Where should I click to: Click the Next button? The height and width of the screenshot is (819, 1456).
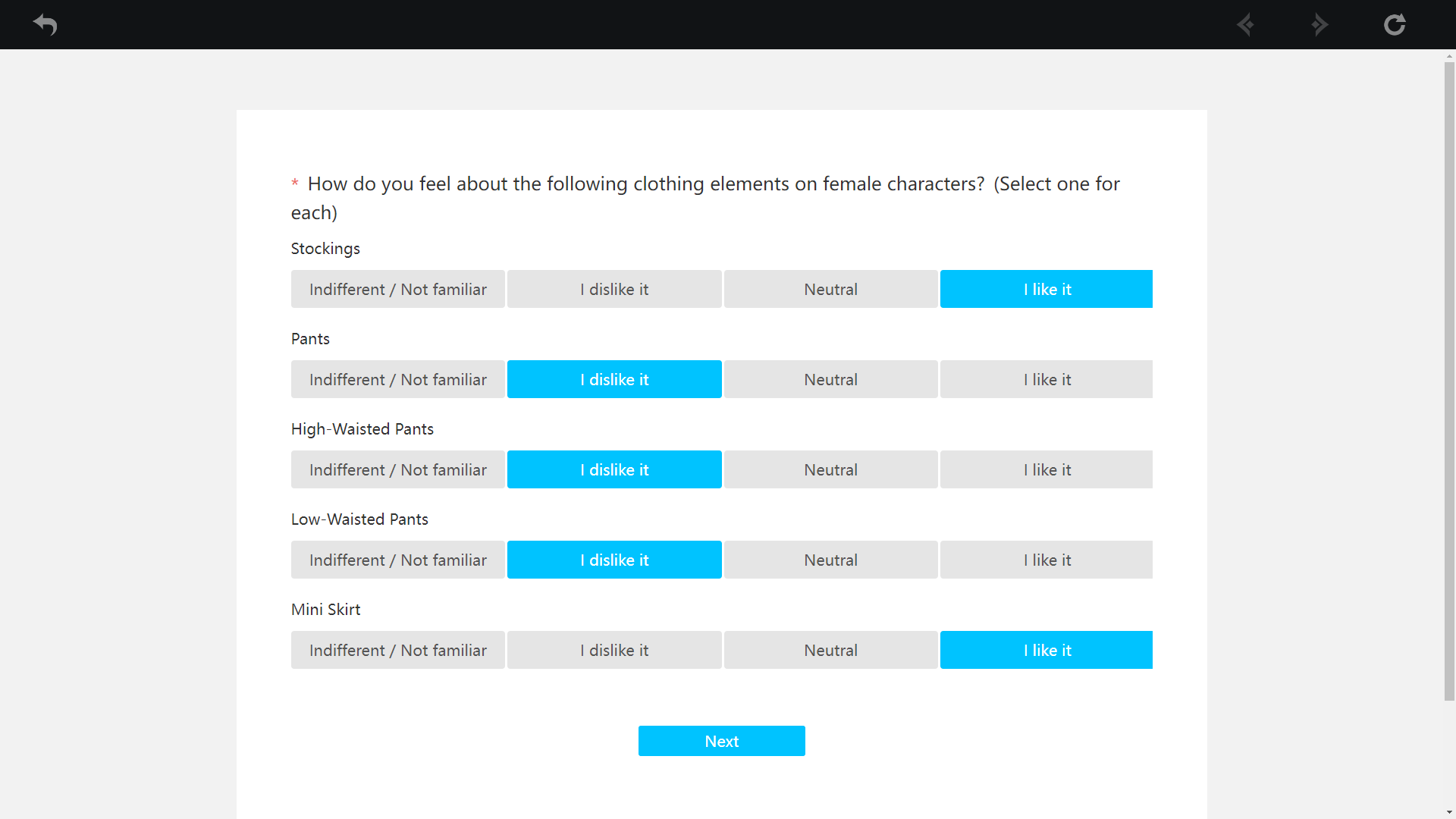tap(722, 741)
